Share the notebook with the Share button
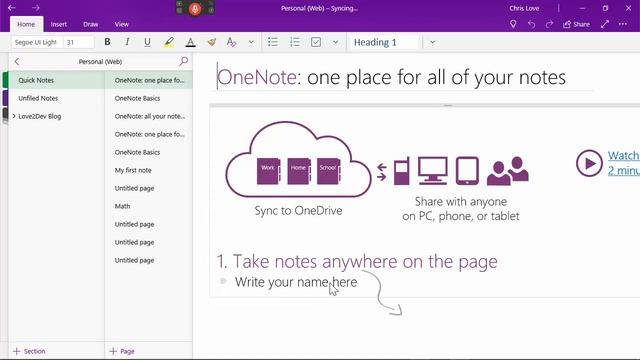The width and height of the screenshot is (640, 360). [x=576, y=24]
